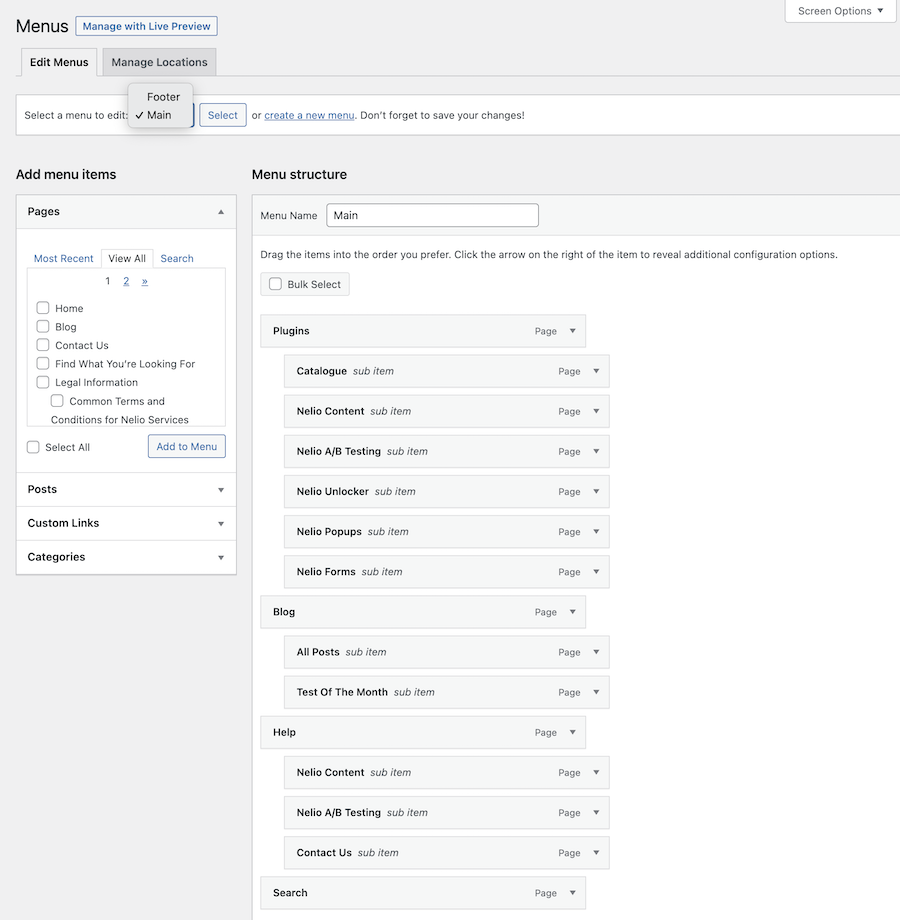Select the Plugins menu item bar
Viewport: 900px width, 920px height.
[x=423, y=331]
